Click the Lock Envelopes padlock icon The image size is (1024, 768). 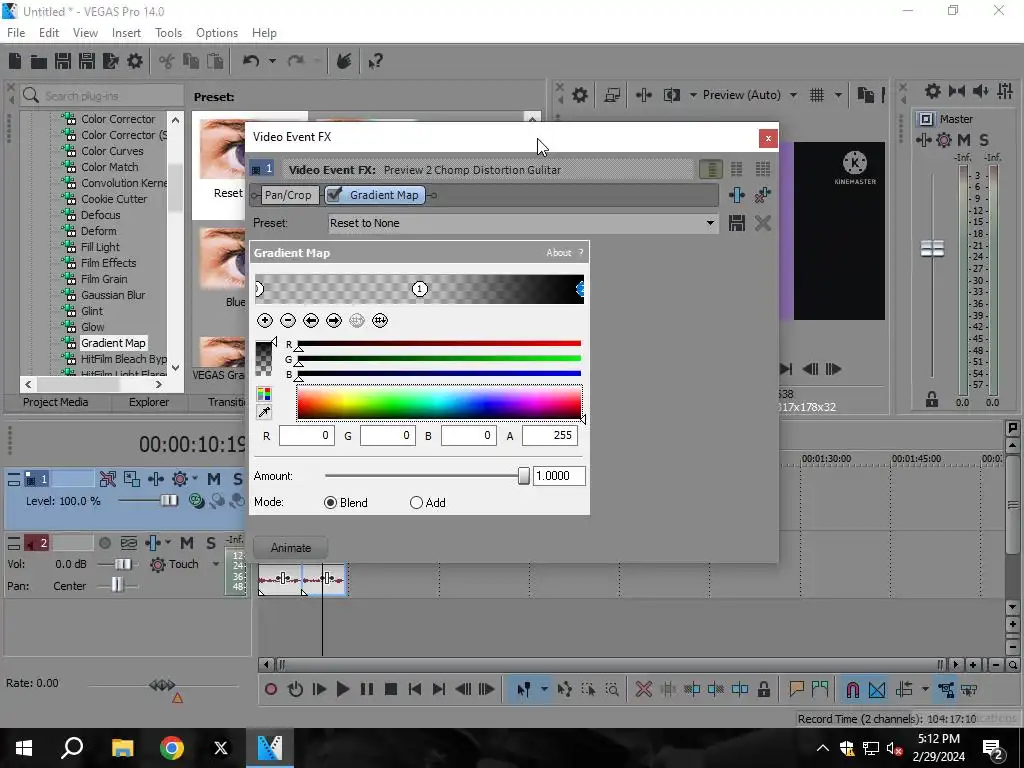point(763,689)
